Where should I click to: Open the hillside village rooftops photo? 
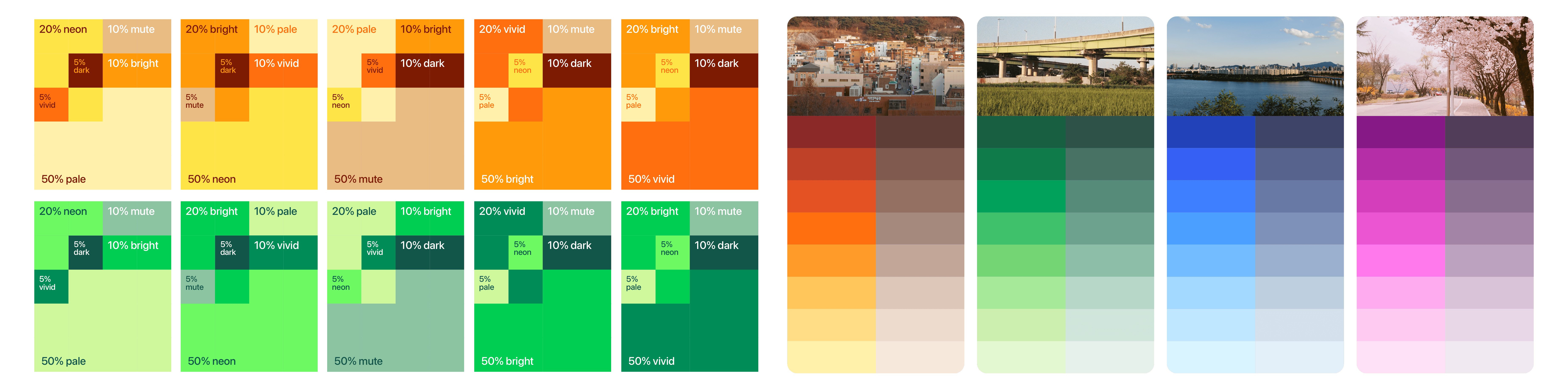[875, 66]
